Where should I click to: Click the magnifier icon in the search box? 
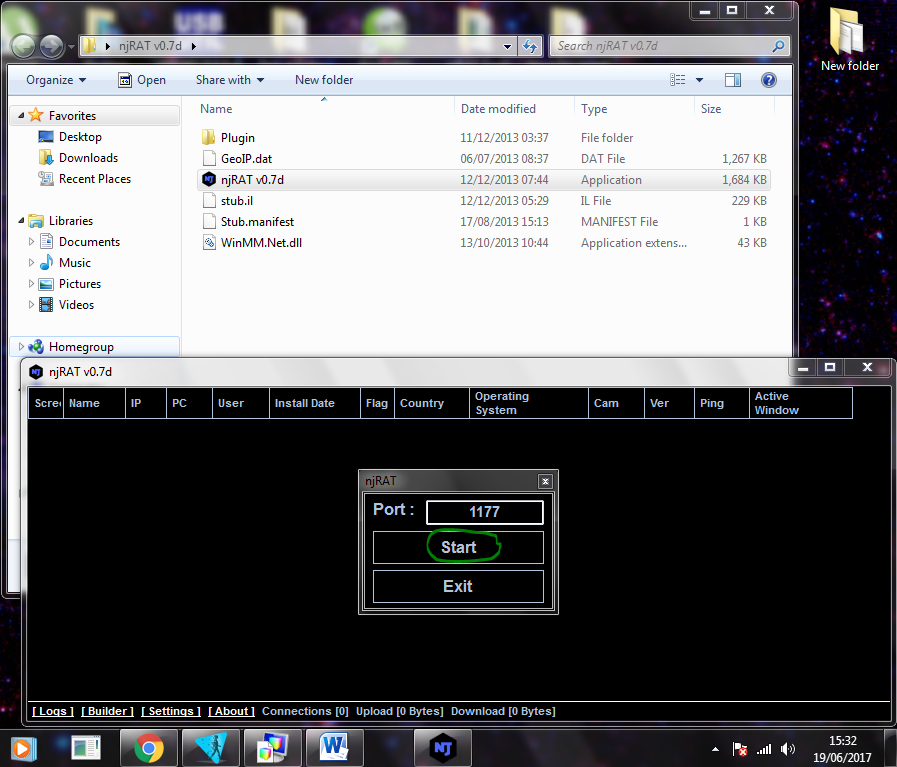click(778, 46)
